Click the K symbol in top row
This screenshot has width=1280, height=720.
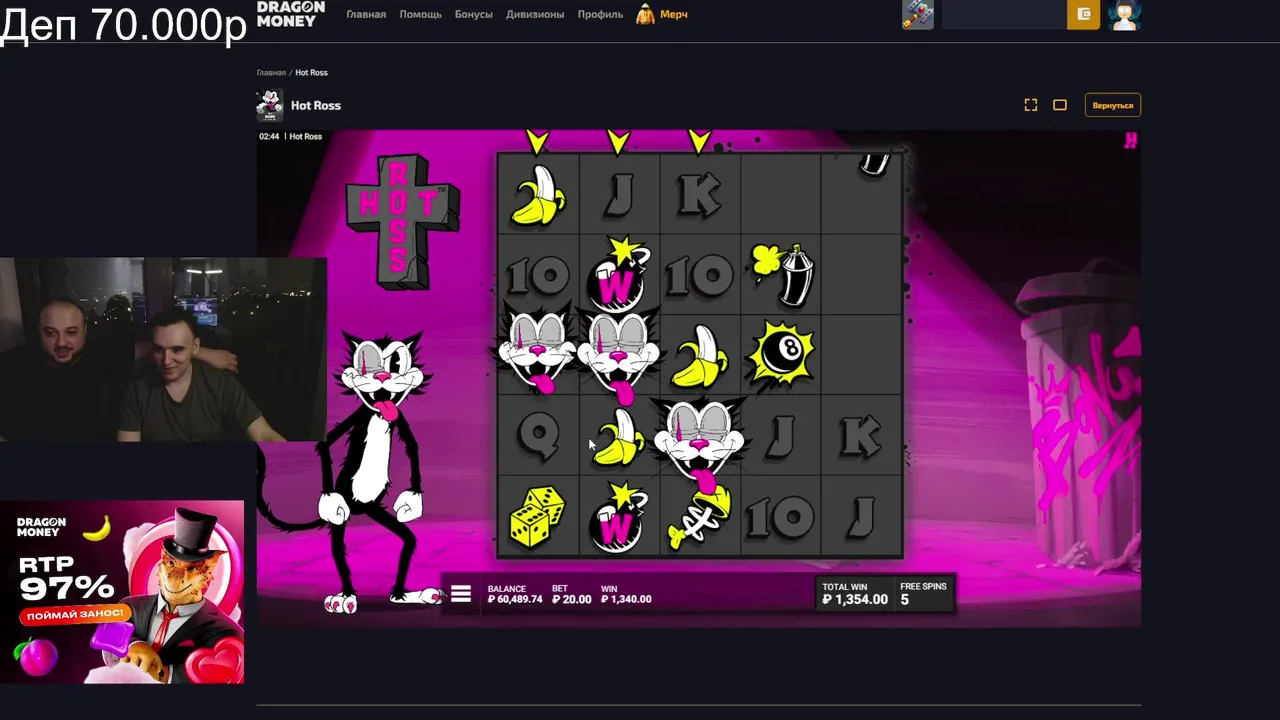point(699,195)
